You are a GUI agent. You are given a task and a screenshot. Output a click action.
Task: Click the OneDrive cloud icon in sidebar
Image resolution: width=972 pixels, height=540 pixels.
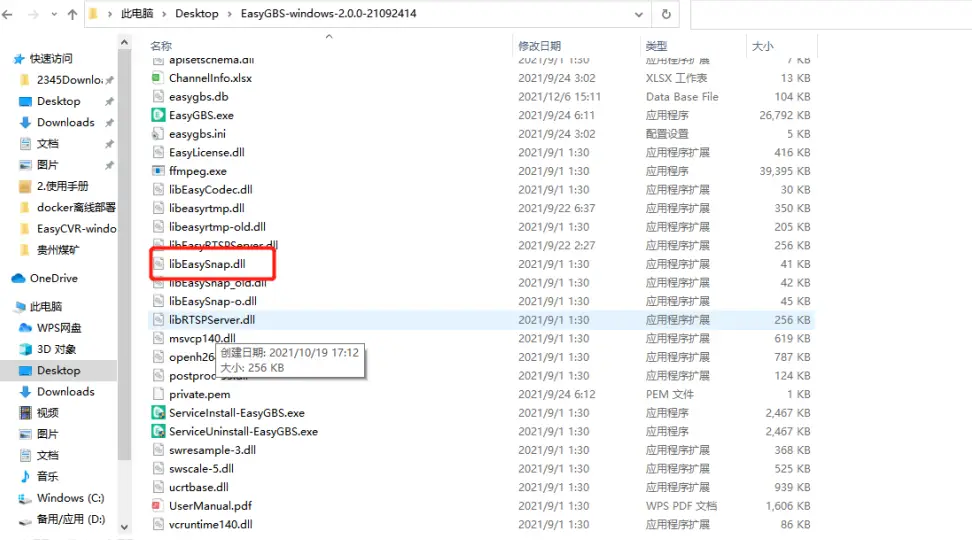tap(19, 278)
